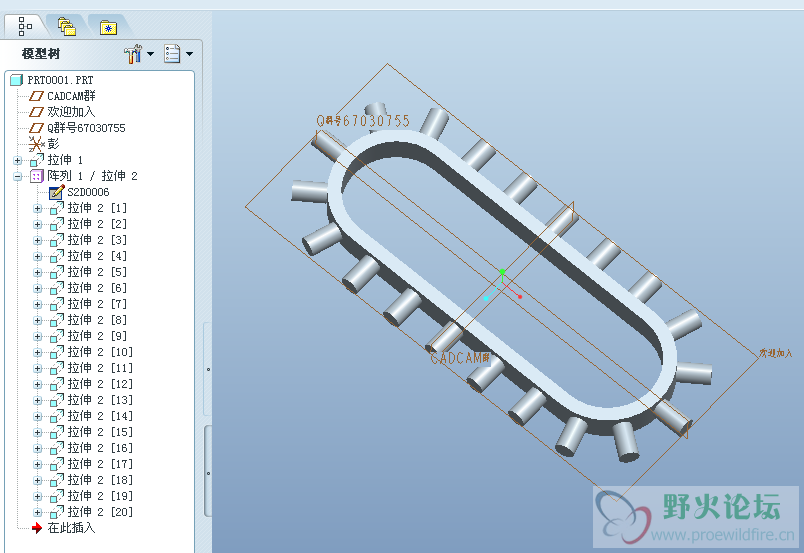Screen dimensions: 804x553
Task: Click the 拉伸 2 [10] extrude icon
Action: [x=57, y=352]
